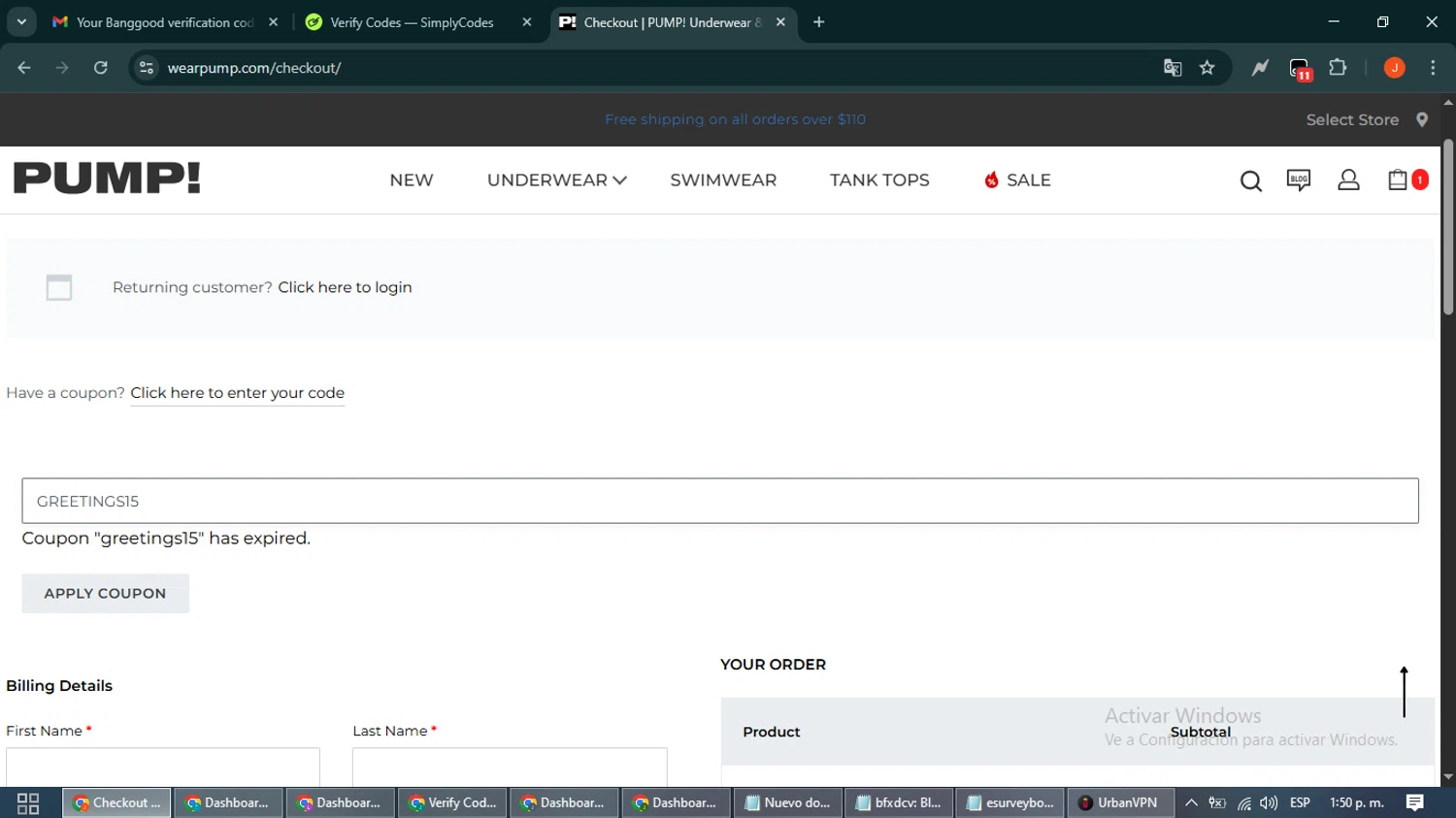1456x818 pixels.
Task: Open the TANK TOPS menu item
Action: point(879,180)
